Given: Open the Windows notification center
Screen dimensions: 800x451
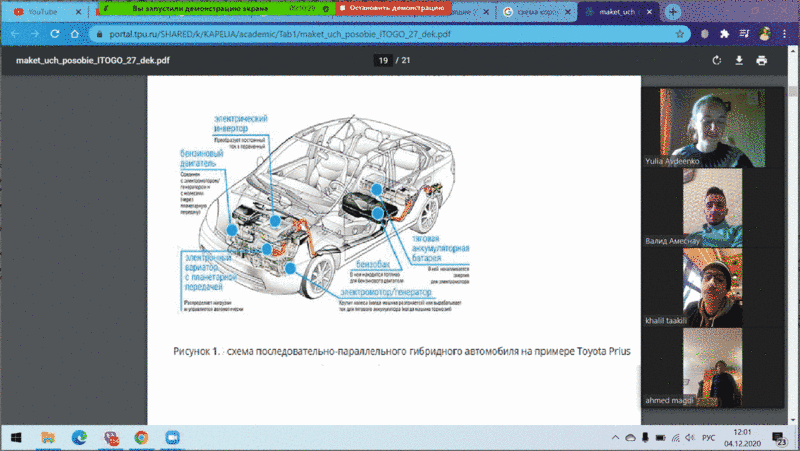Looking at the screenshot, I should (x=782, y=438).
